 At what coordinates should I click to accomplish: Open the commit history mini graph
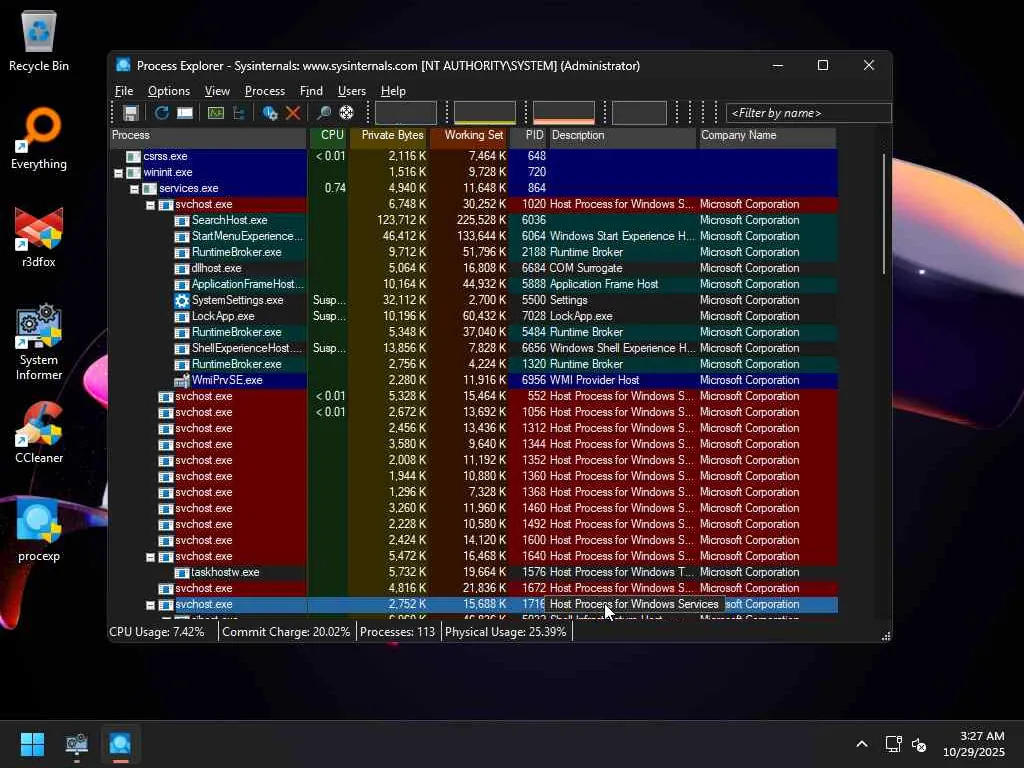(x=485, y=112)
